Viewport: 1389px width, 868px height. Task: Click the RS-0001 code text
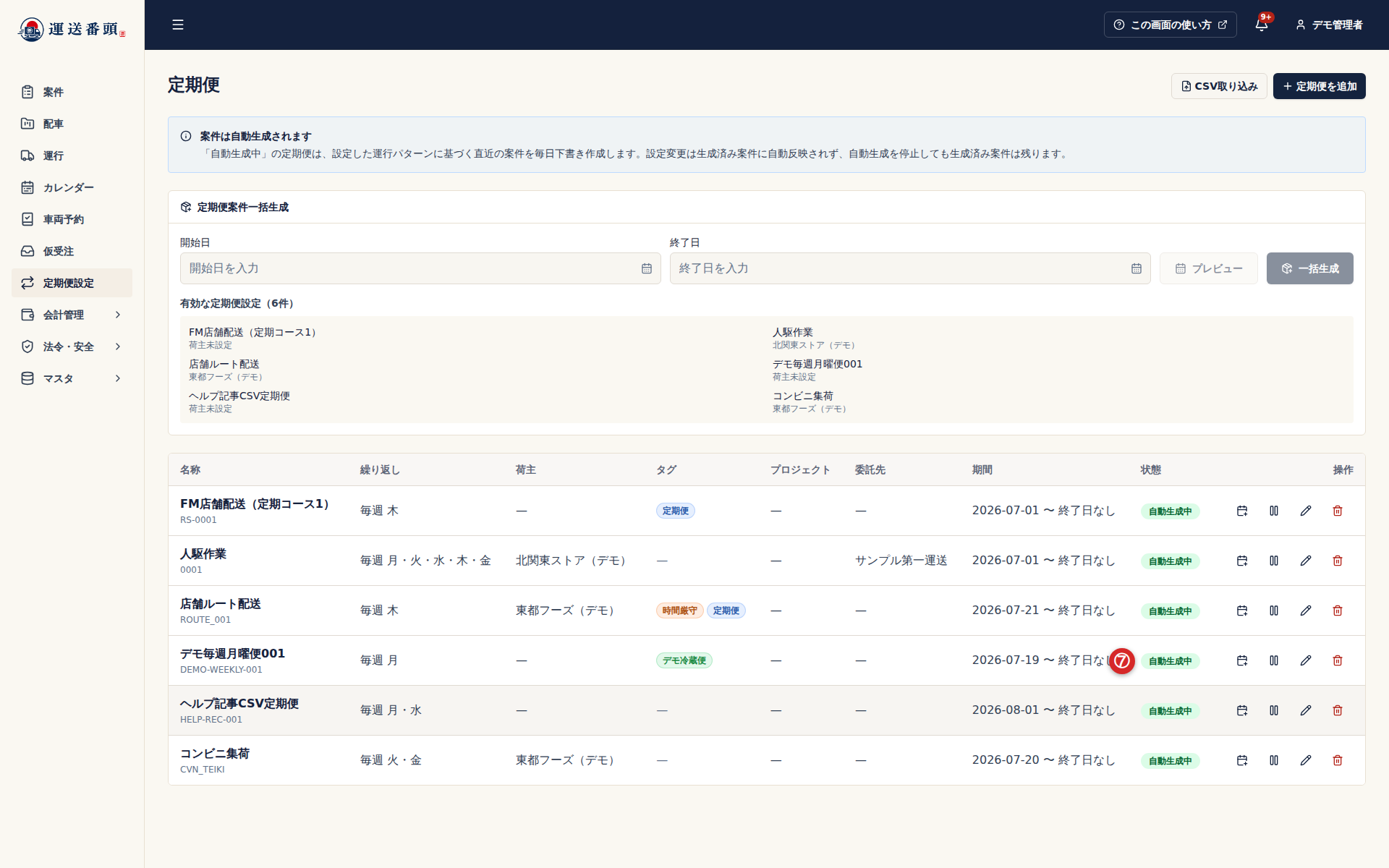coord(198,520)
